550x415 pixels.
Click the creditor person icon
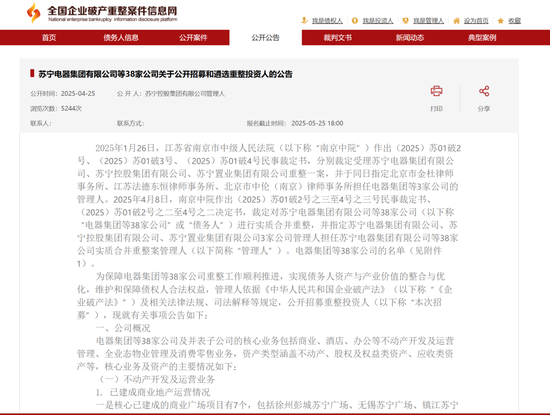click(x=304, y=21)
